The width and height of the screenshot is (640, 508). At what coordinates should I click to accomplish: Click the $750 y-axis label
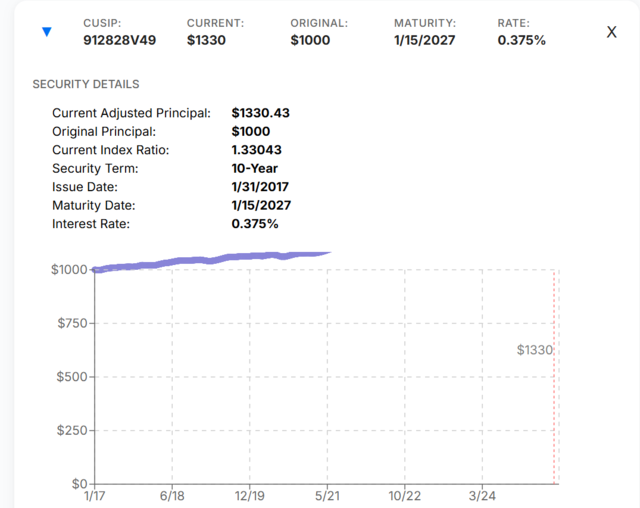point(72,323)
